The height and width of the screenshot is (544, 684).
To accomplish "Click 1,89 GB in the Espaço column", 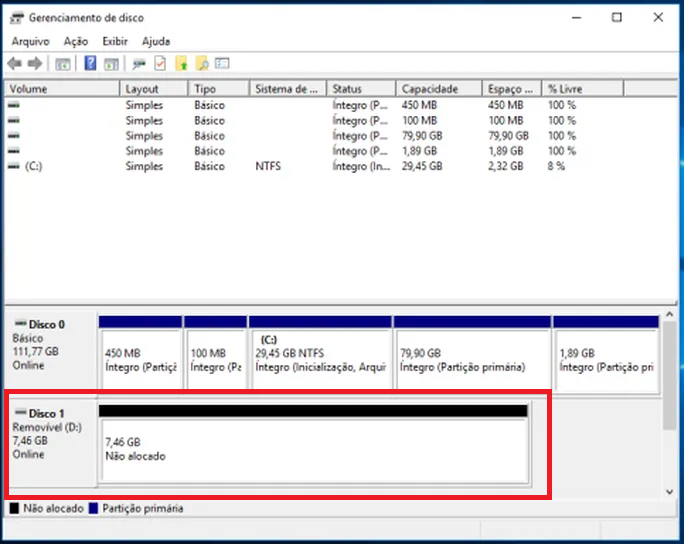I will click(506, 151).
